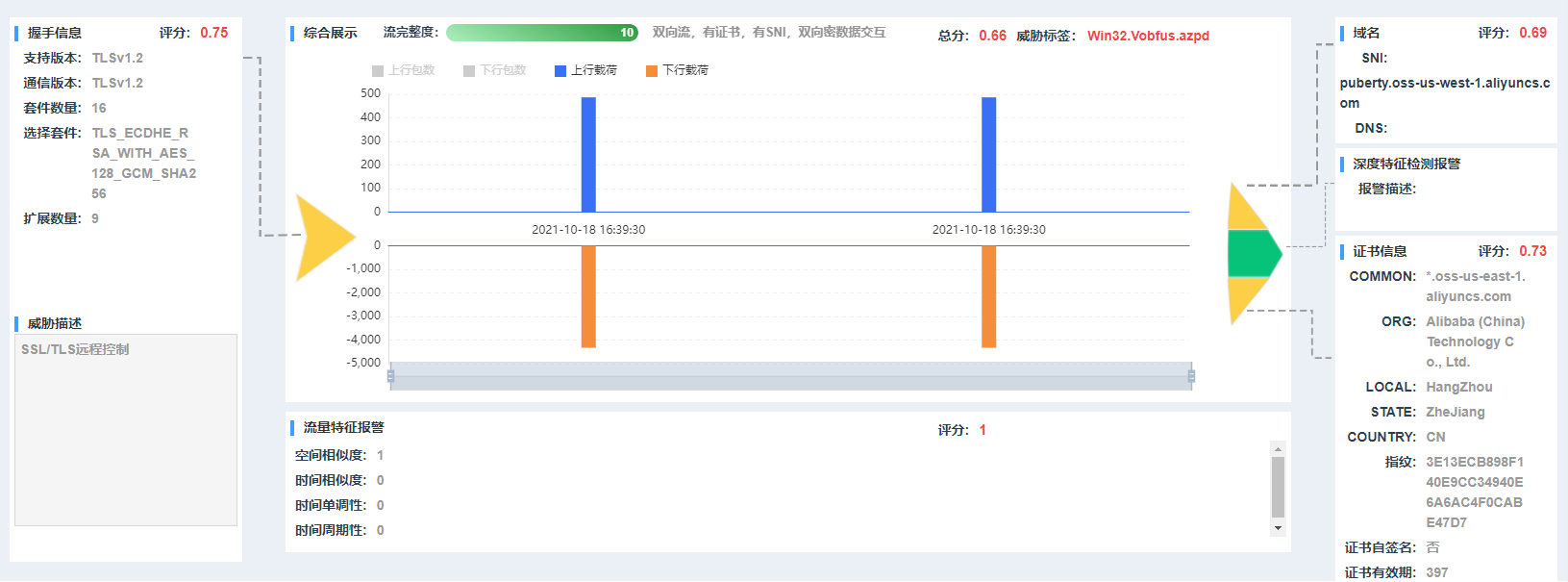Click the scrollbar thumb in 流量特征报警 panel
The height and width of the screenshot is (582, 1568).
(x=1278, y=487)
